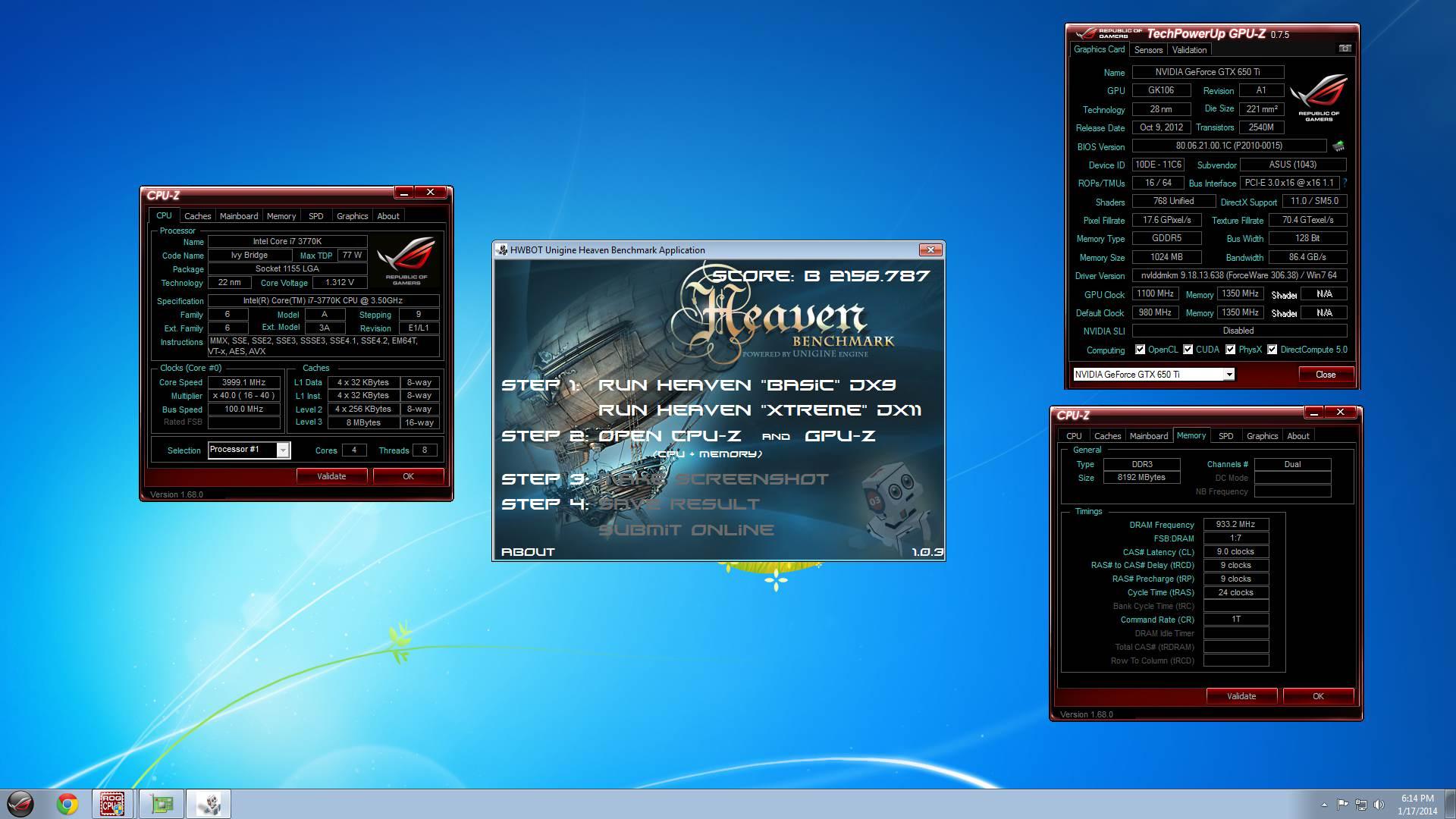This screenshot has height=819, width=1456.
Task: Open the Processor #1 selection dropdown
Action: pos(283,450)
